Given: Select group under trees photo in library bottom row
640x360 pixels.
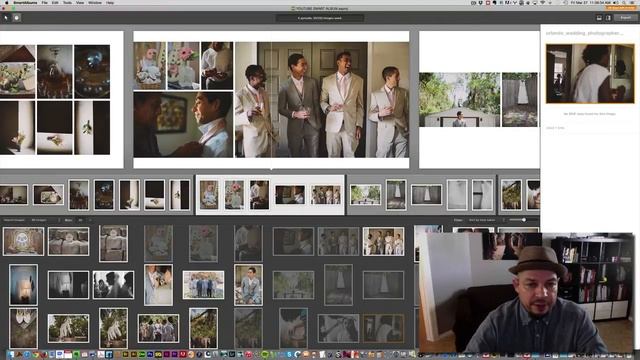Looking at the screenshot, I should pos(158,328).
